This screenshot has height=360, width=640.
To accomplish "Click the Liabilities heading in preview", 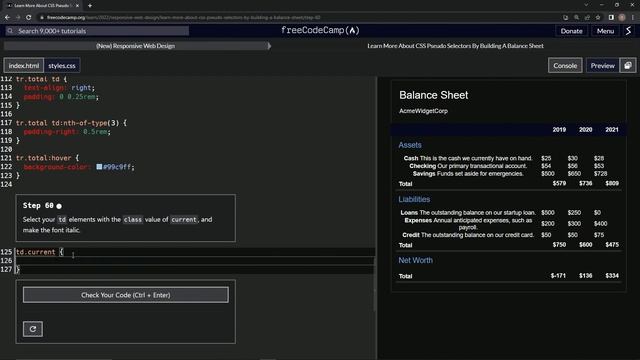I will [414, 199].
